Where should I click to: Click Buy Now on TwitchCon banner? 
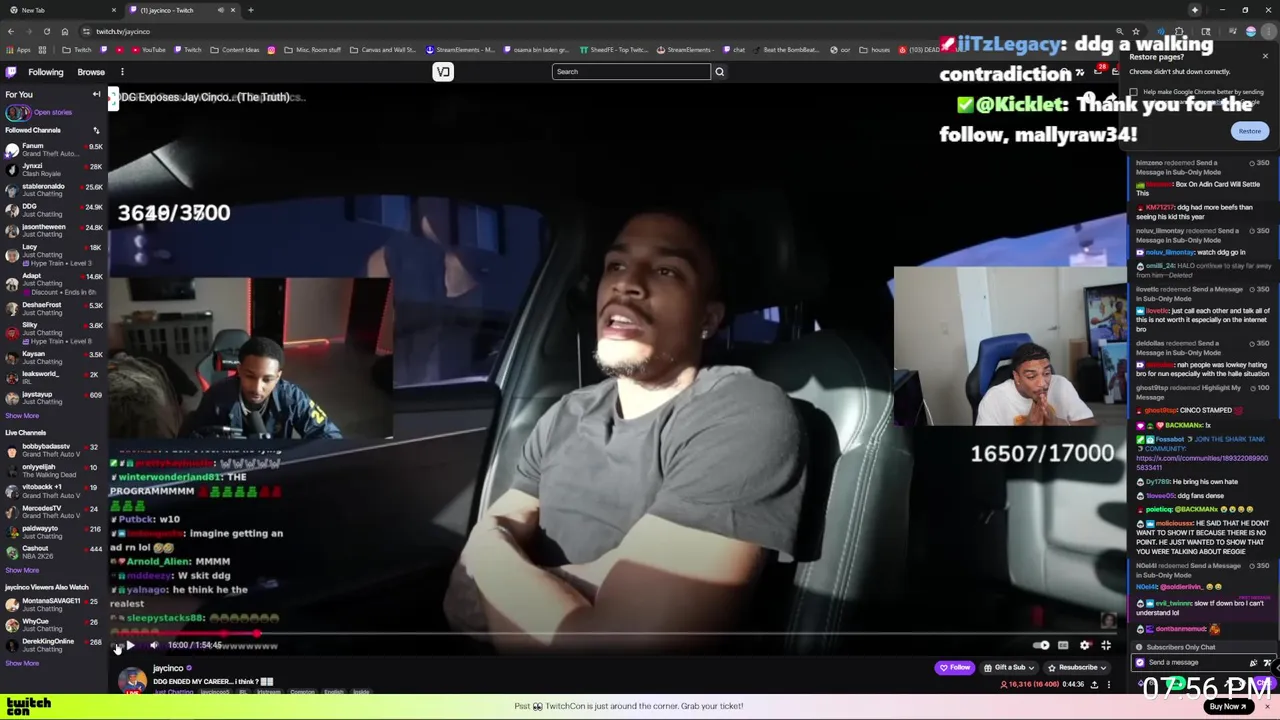pos(1227,706)
